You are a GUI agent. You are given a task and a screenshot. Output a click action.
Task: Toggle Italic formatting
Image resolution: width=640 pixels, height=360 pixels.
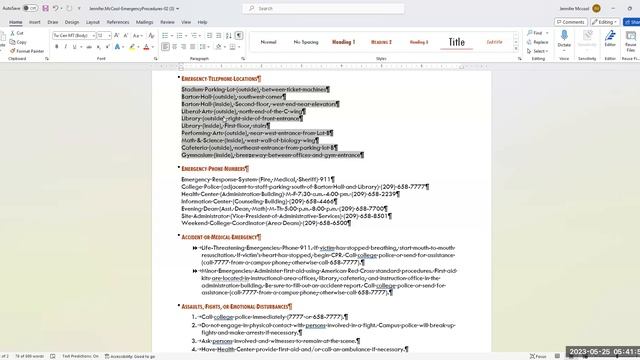[65, 47]
